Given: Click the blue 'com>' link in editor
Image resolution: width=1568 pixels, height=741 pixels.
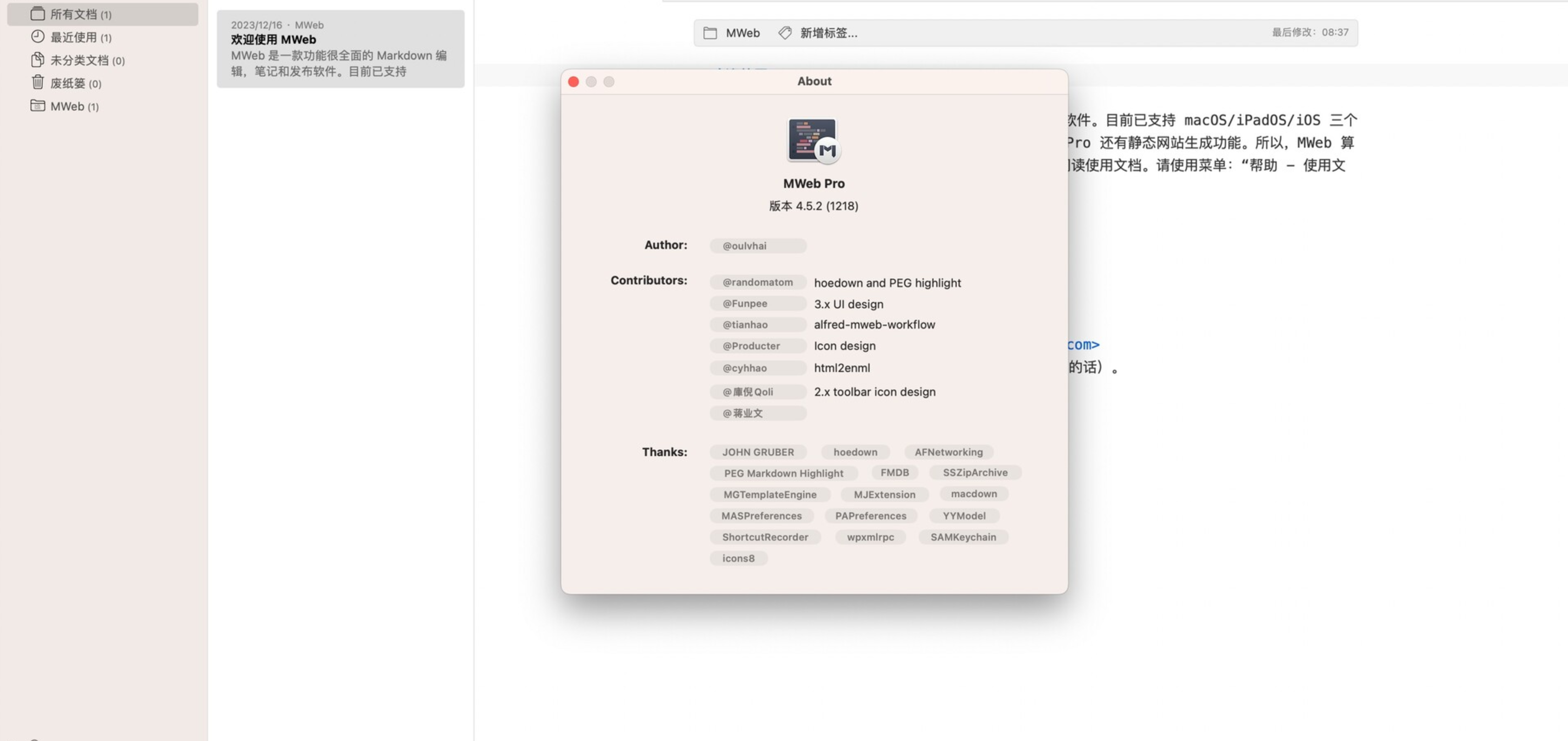Looking at the screenshot, I should (x=1084, y=345).
